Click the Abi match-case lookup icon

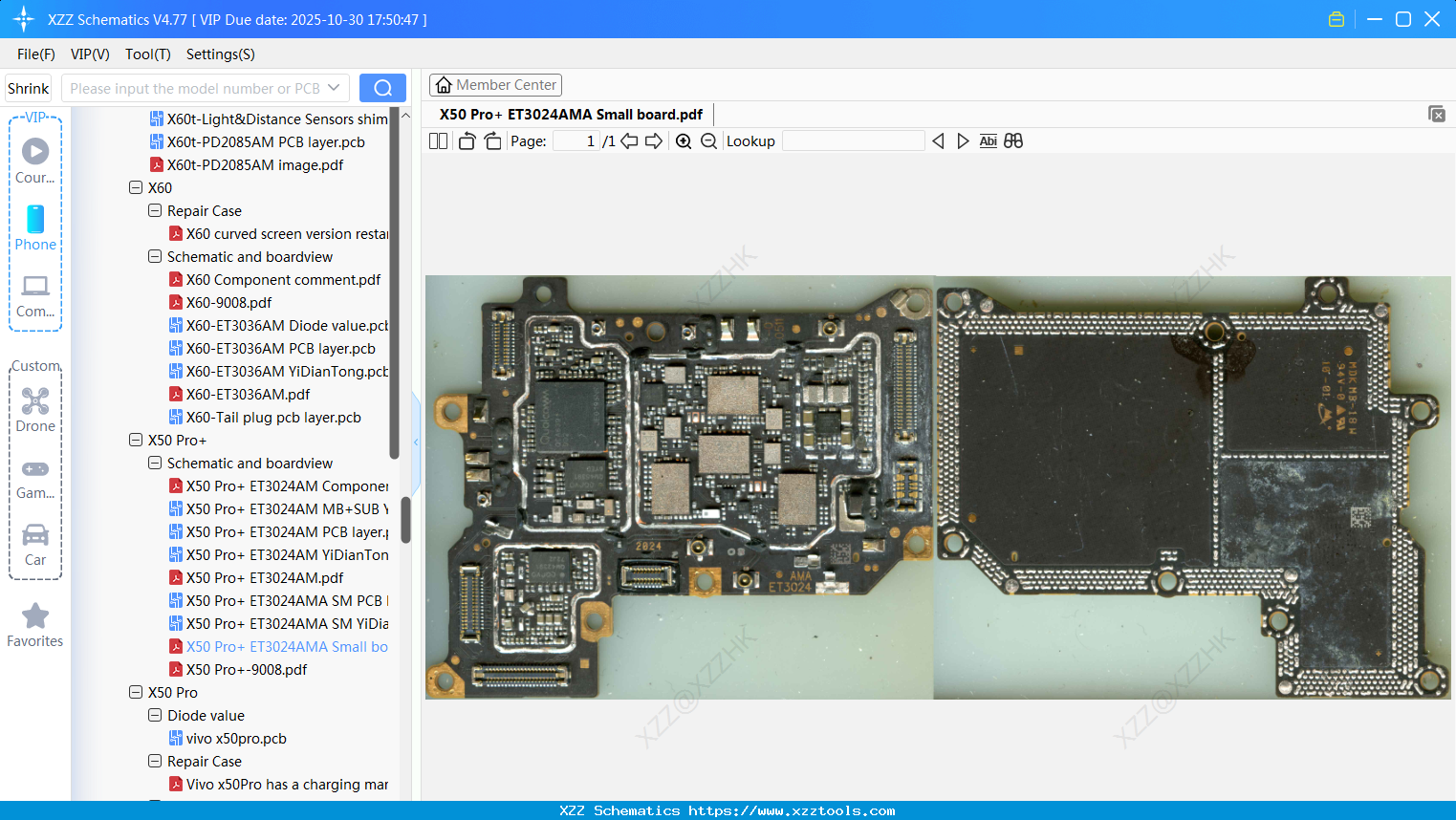tap(988, 140)
